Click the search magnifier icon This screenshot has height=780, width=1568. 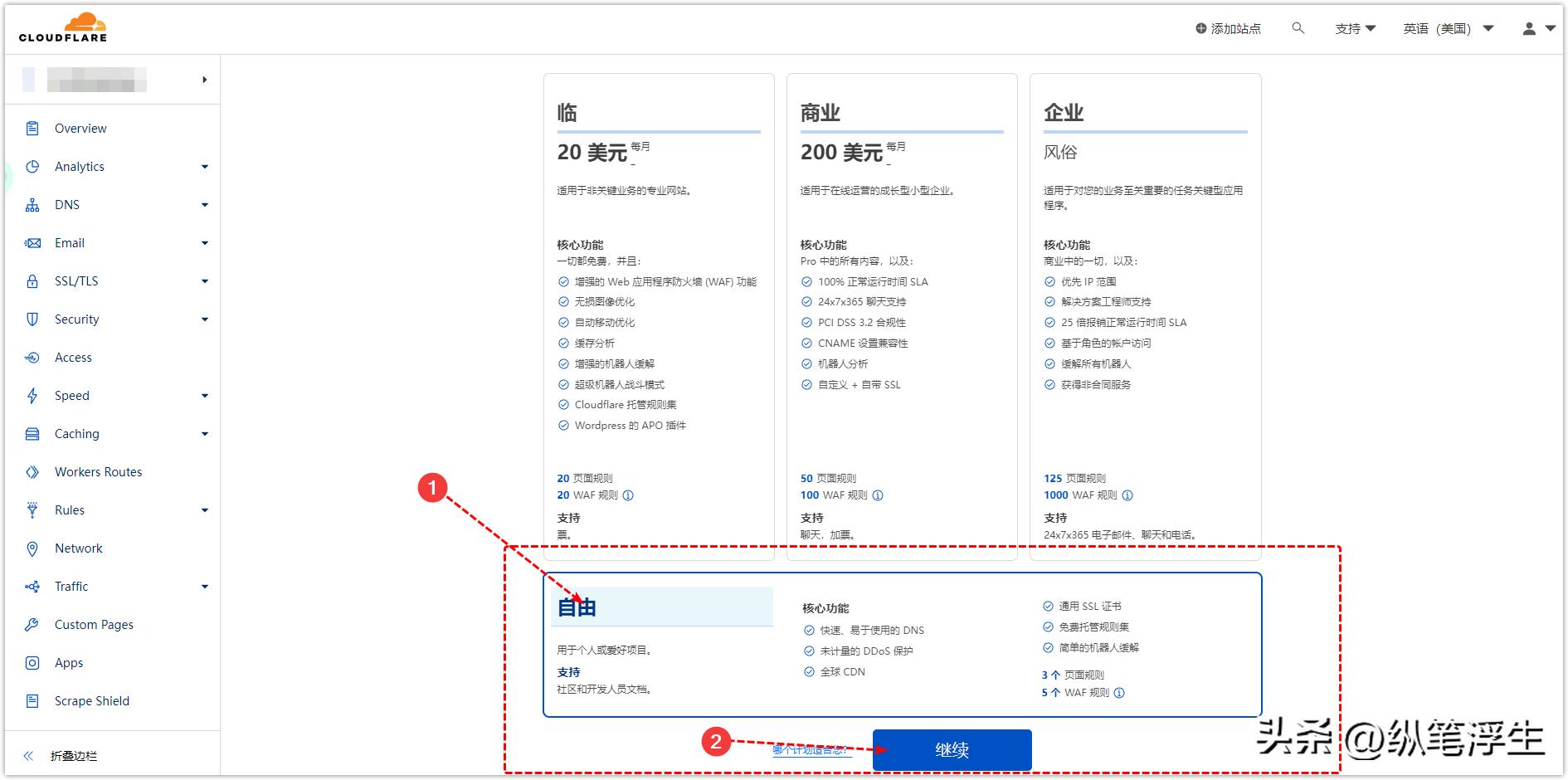1298,27
